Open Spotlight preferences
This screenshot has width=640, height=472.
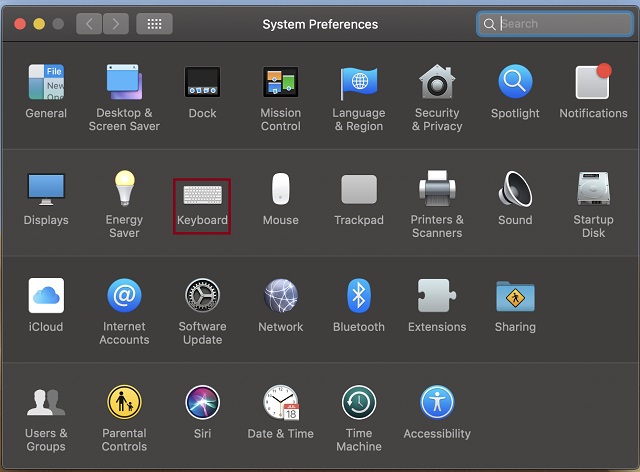pyautogui.click(x=515, y=91)
